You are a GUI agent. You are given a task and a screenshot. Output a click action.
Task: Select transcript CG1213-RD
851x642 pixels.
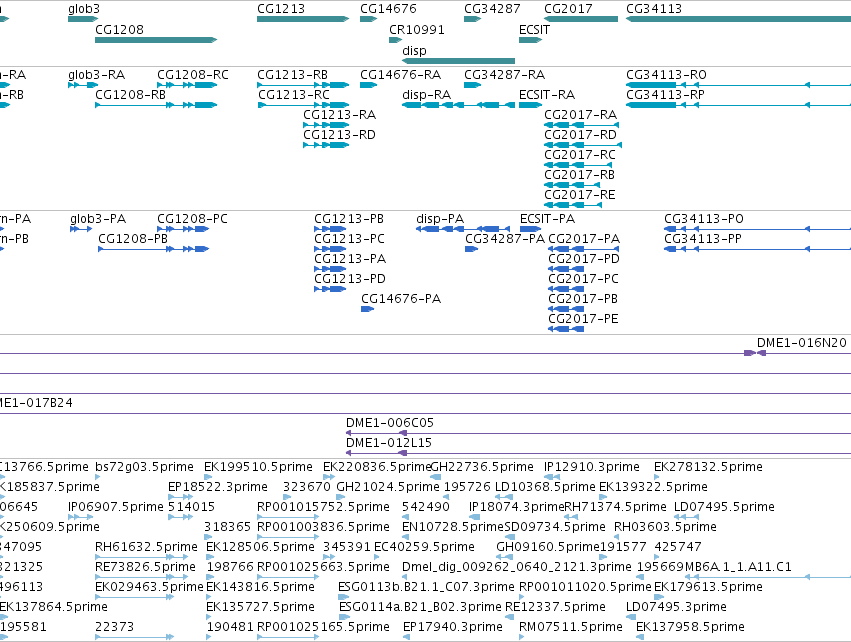[x=339, y=135]
